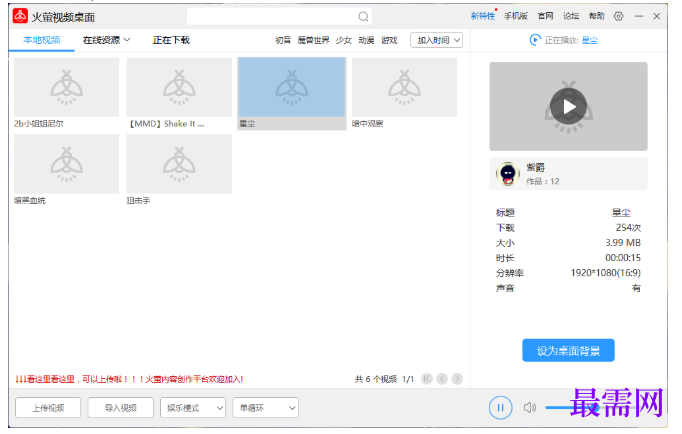682x434 pixels.
Task: Select the 暗黑血统 video thumbnail
Action: pyautogui.click(x=67, y=164)
